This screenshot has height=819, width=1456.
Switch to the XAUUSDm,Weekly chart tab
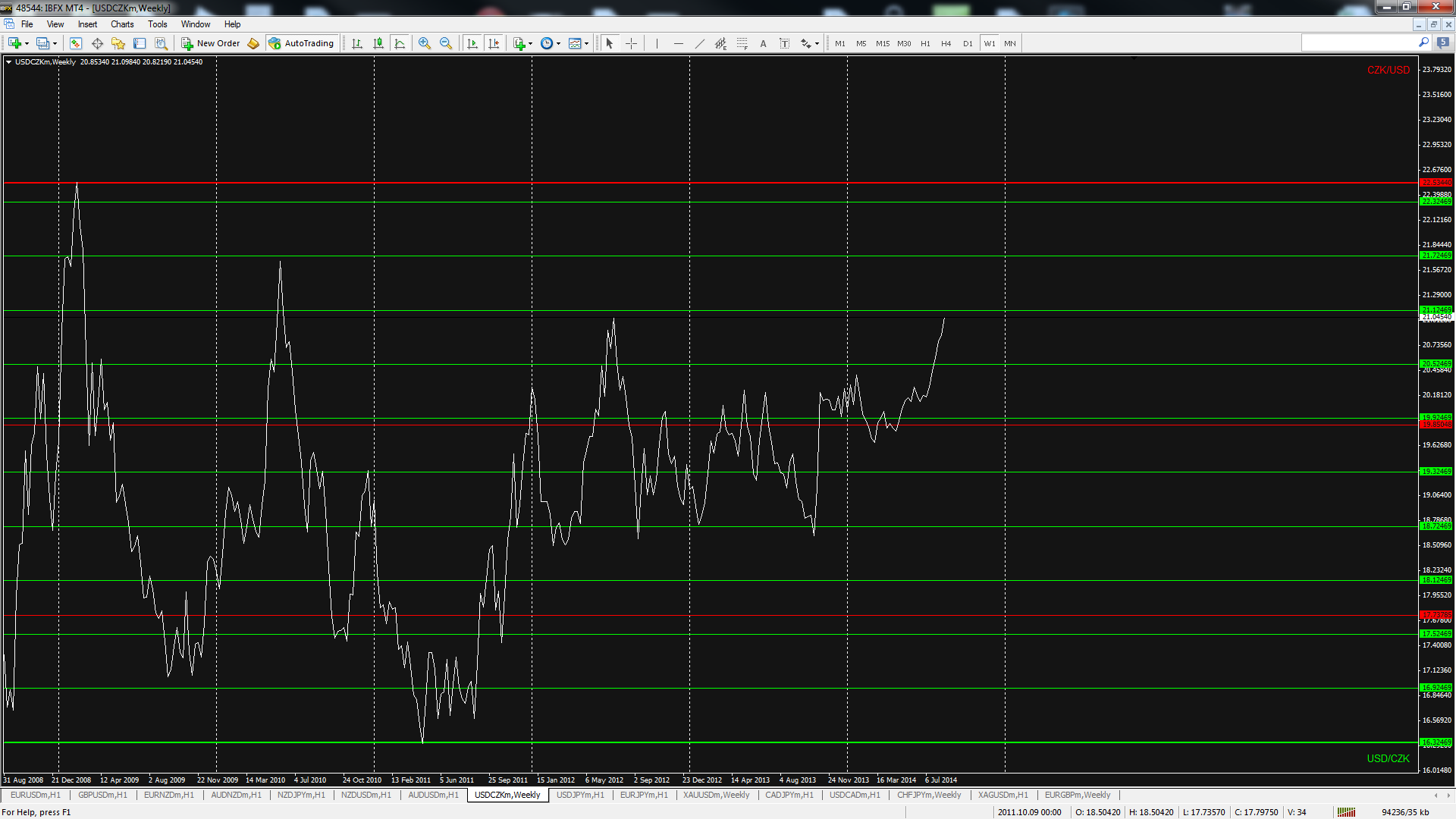click(716, 795)
